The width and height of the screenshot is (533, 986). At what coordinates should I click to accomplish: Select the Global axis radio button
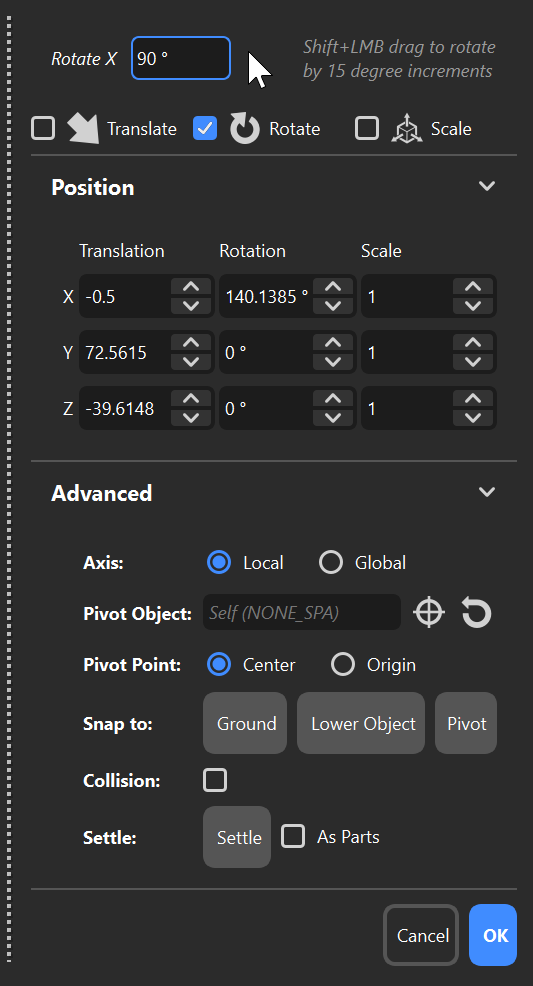point(331,562)
